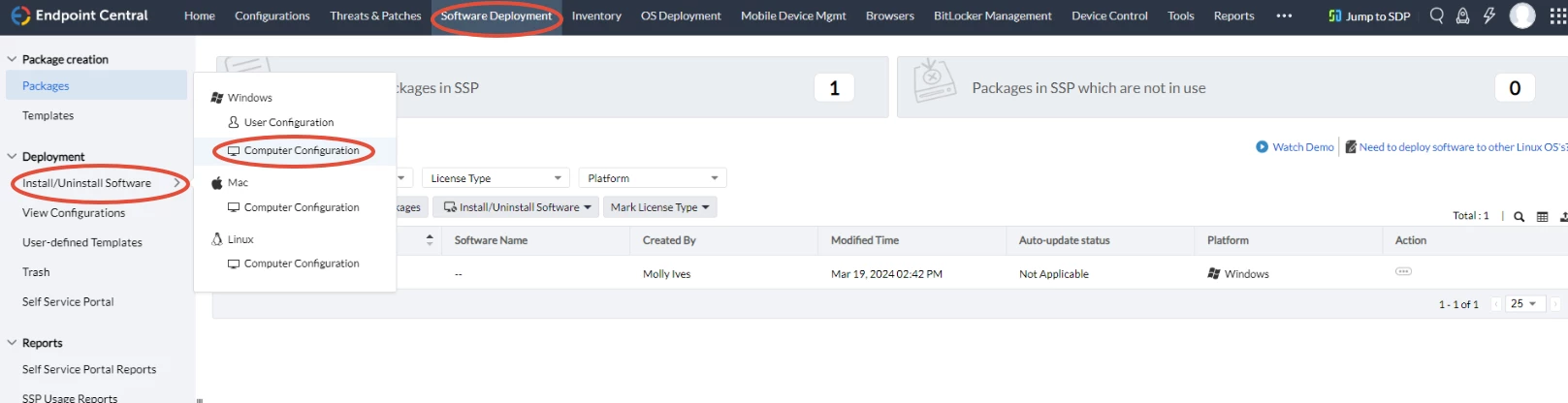Select the Software Deployment tab
Viewport: 1568px width, 403px height.
[x=496, y=15]
